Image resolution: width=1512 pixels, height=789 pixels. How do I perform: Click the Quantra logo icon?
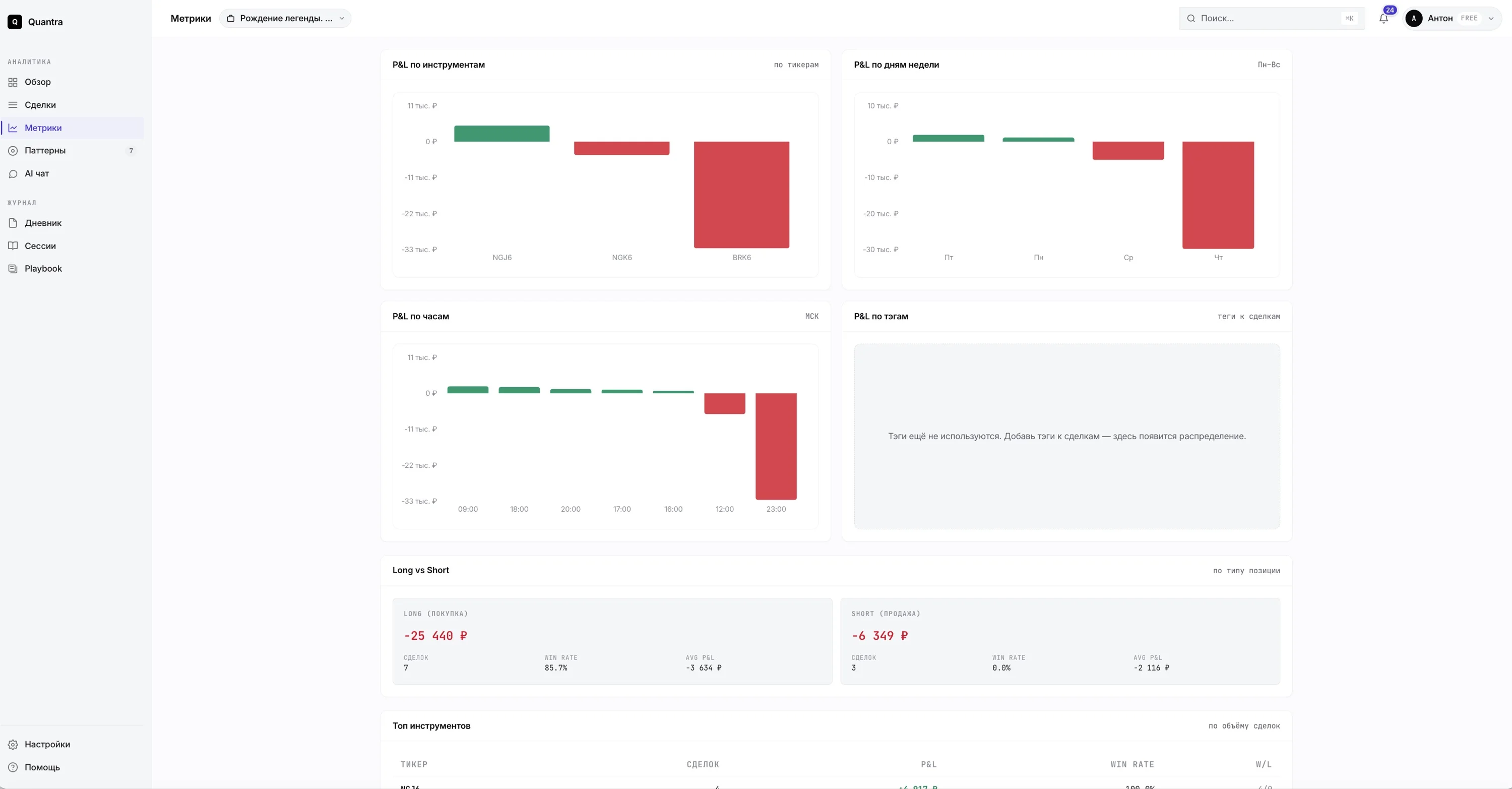[x=15, y=22]
